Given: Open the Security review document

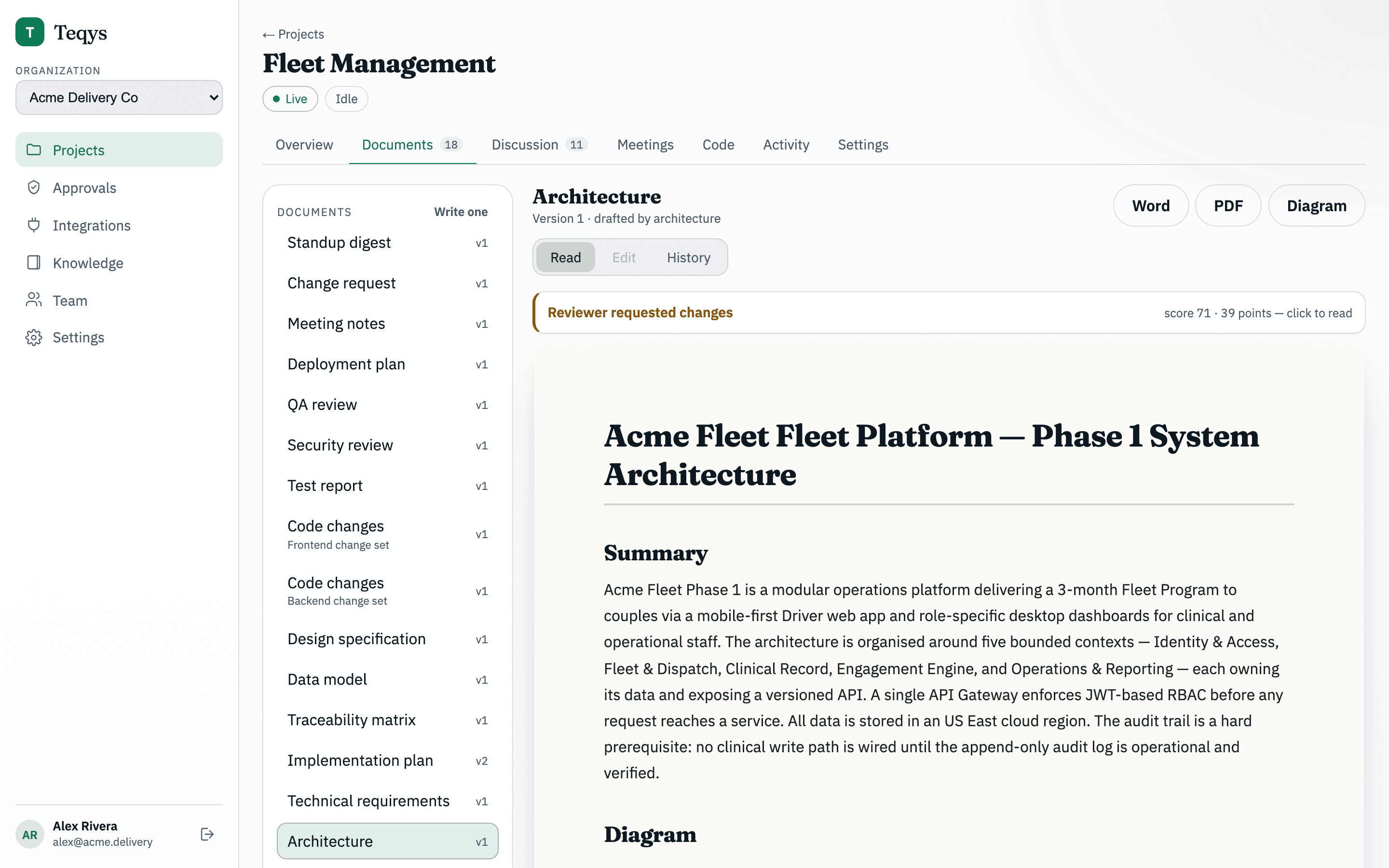Looking at the screenshot, I should [x=387, y=445].
